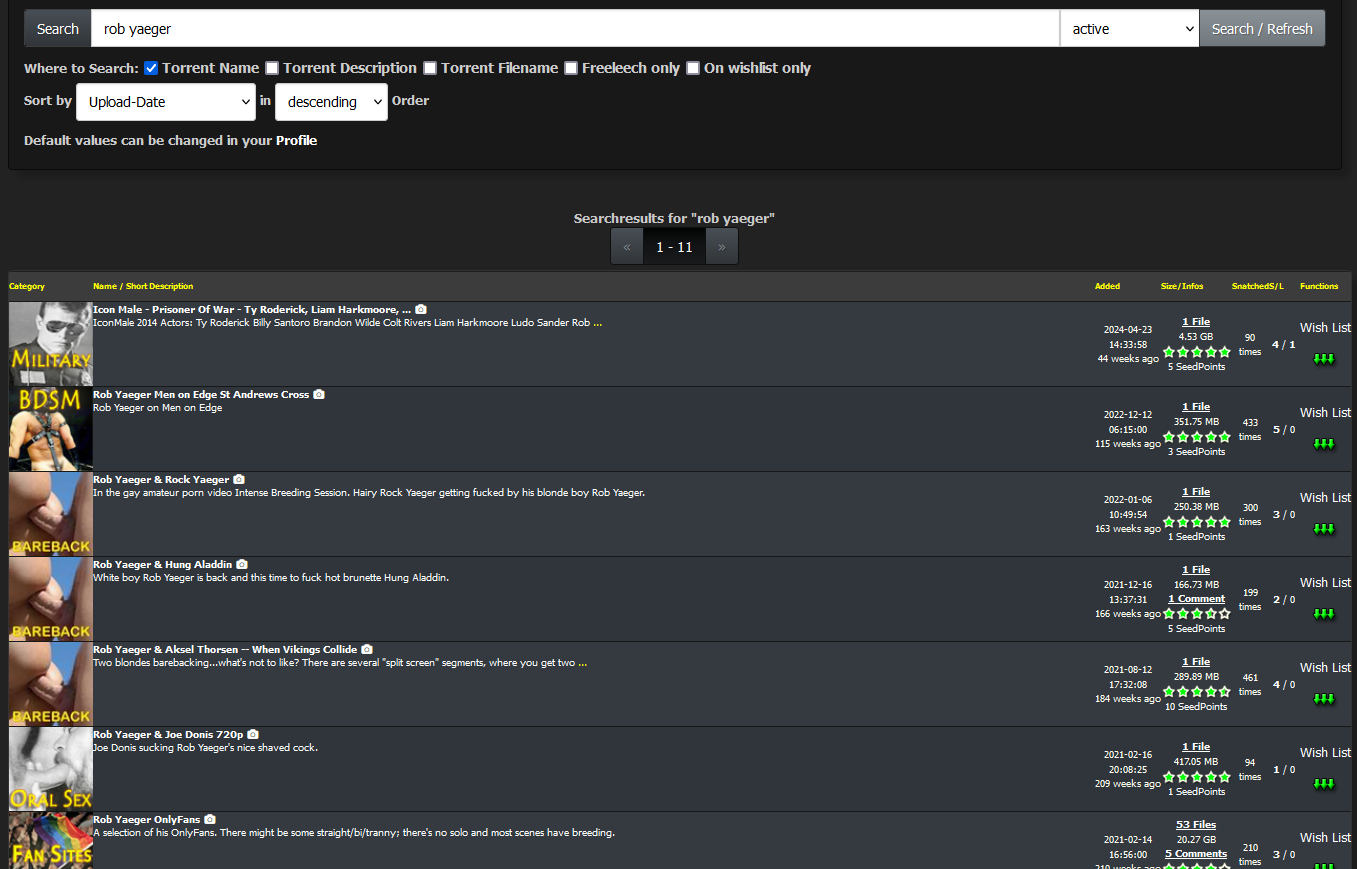Open the active status dropdown
This screenshot has width=1357, height=869.
pyautogui.click(x=1129, y=29)
